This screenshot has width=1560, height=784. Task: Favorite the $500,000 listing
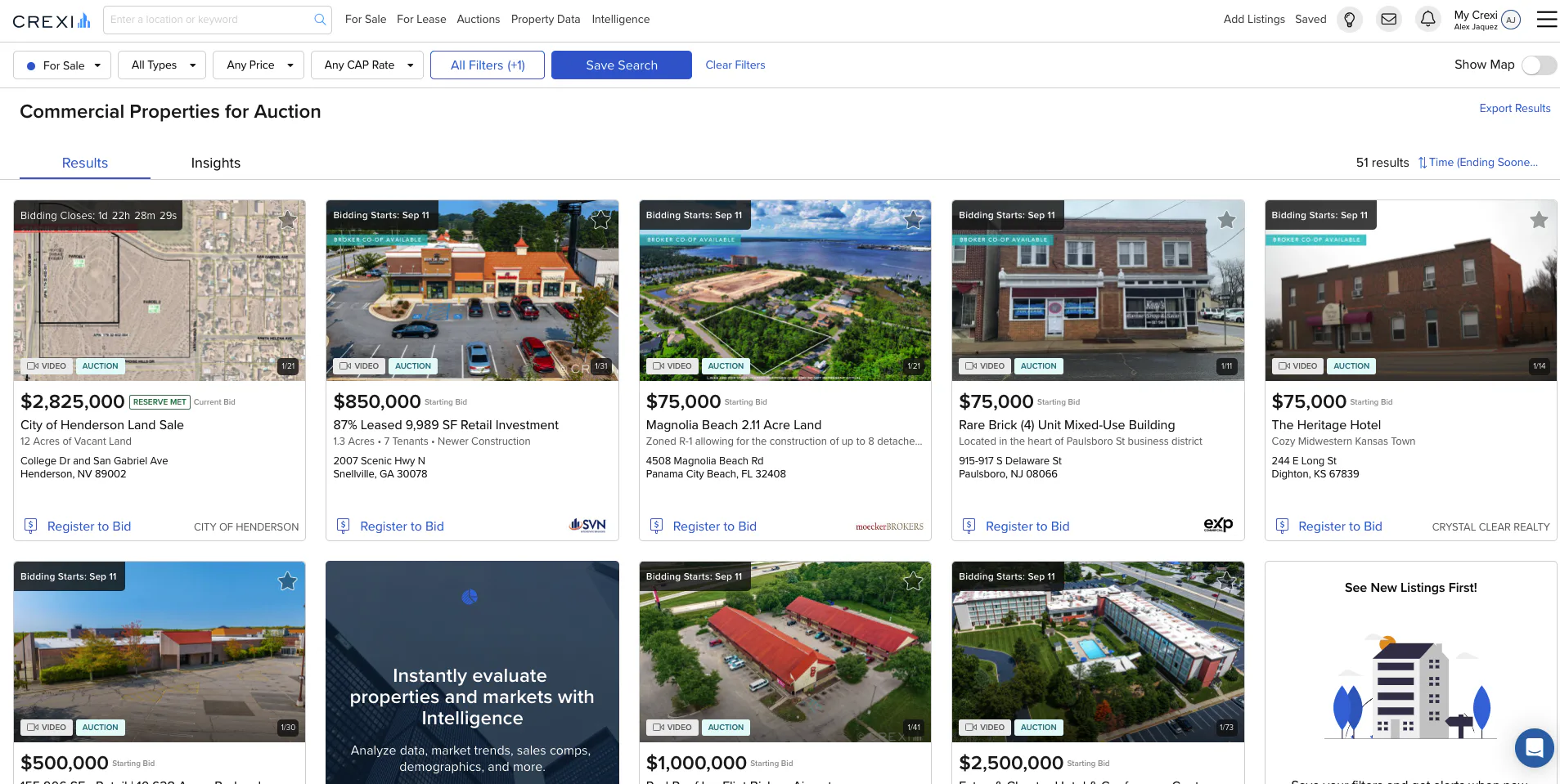[x=287, y=581]
